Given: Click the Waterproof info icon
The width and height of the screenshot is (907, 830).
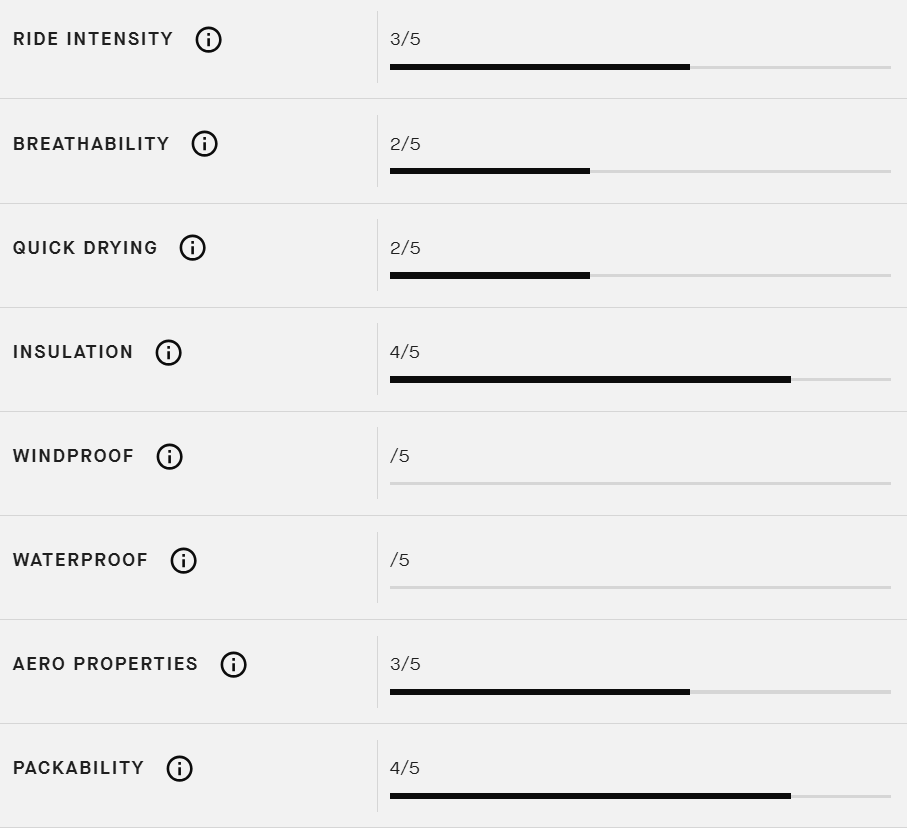Looking at the screenshot, I should point(183,560).
